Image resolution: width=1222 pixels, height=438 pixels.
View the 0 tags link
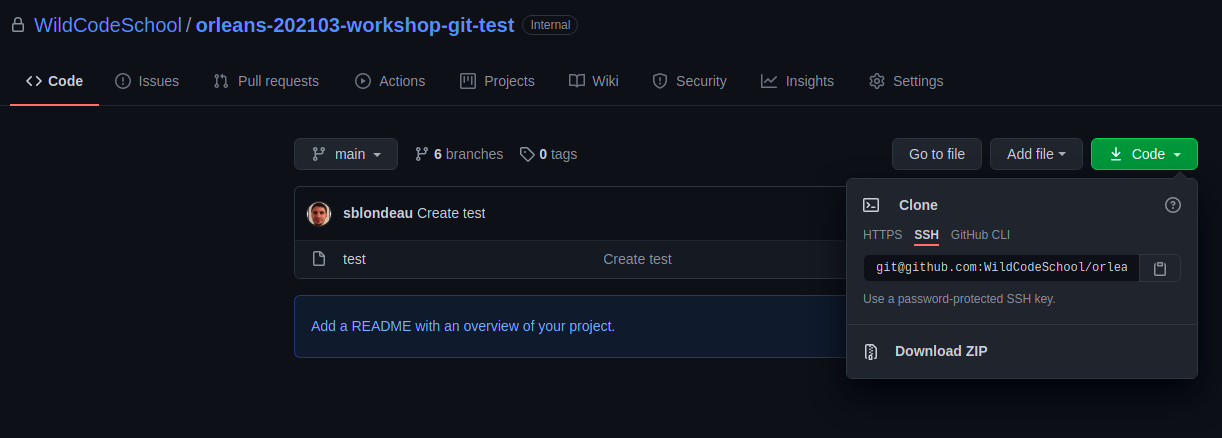pyautogui.click(x=548, y=154)
